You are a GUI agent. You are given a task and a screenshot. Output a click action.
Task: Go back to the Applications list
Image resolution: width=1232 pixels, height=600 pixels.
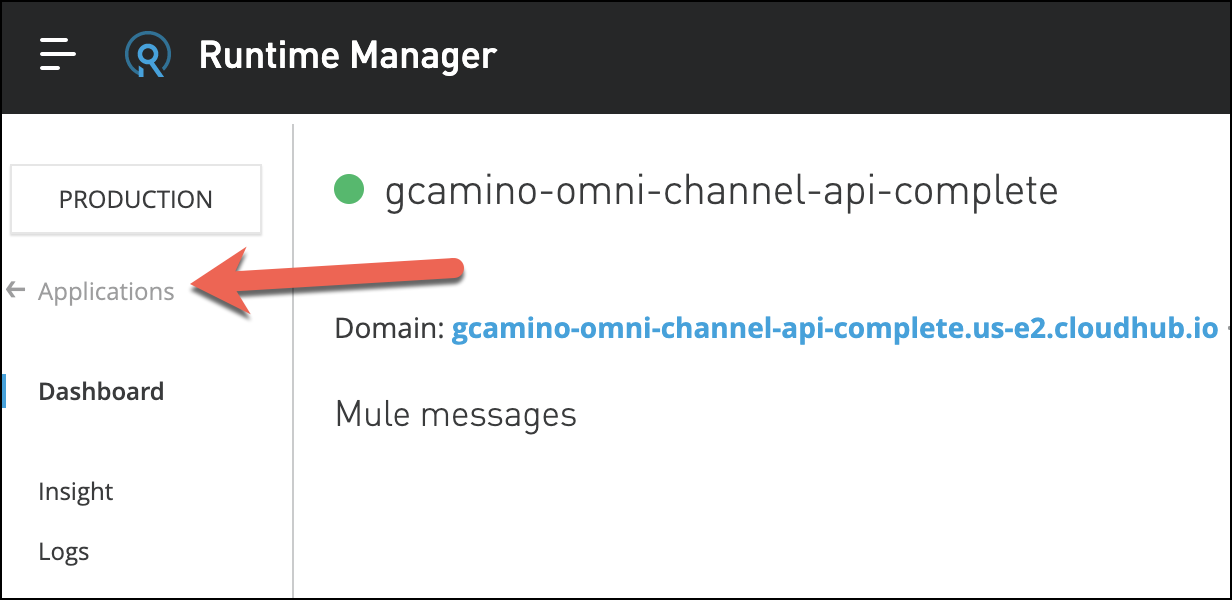click(x=106, y=292)
